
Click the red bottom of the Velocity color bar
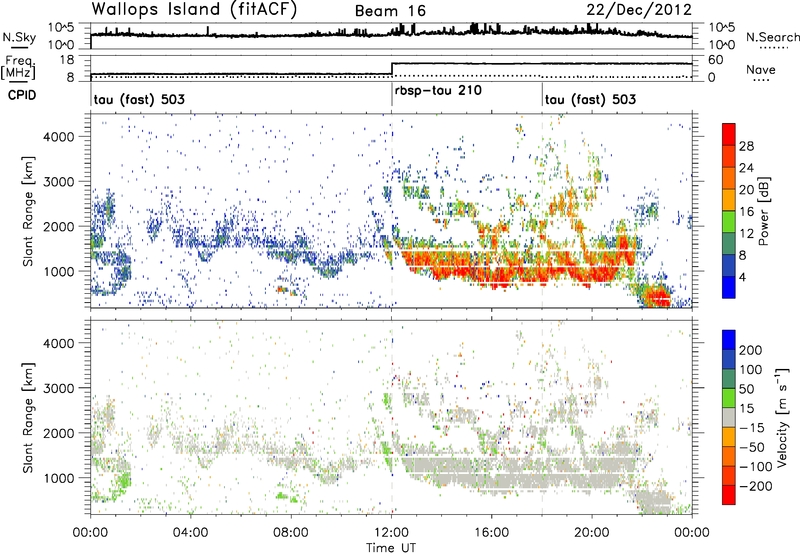[x=729, y=495]
